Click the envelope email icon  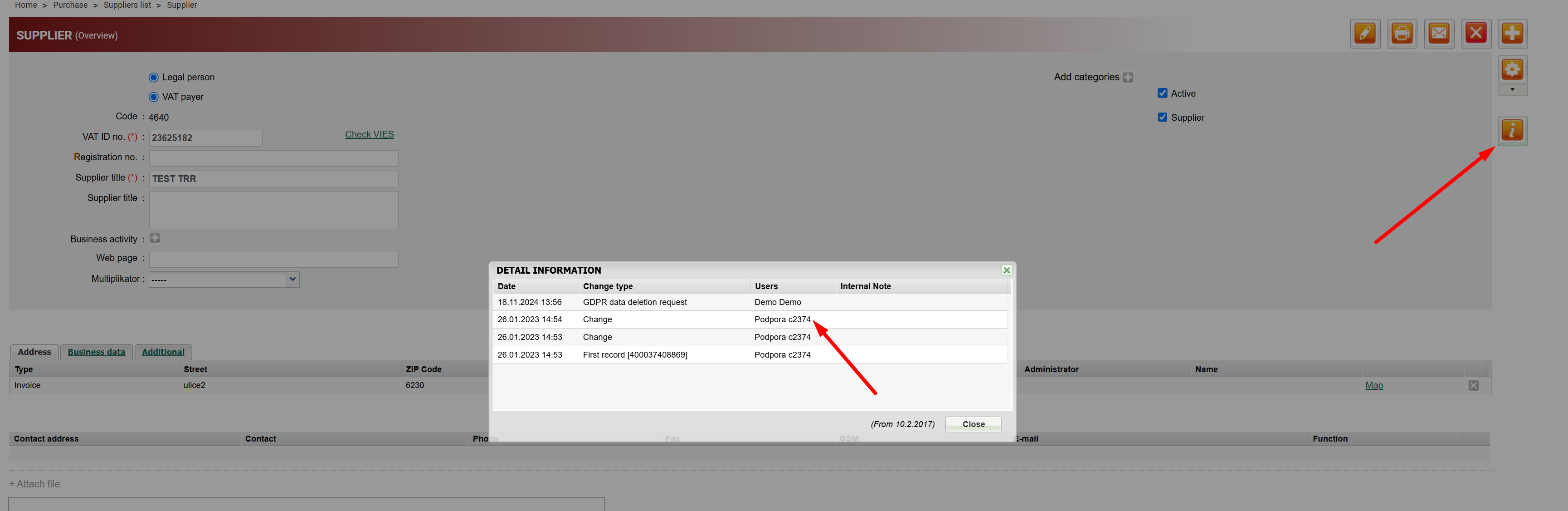[1439, 34]
